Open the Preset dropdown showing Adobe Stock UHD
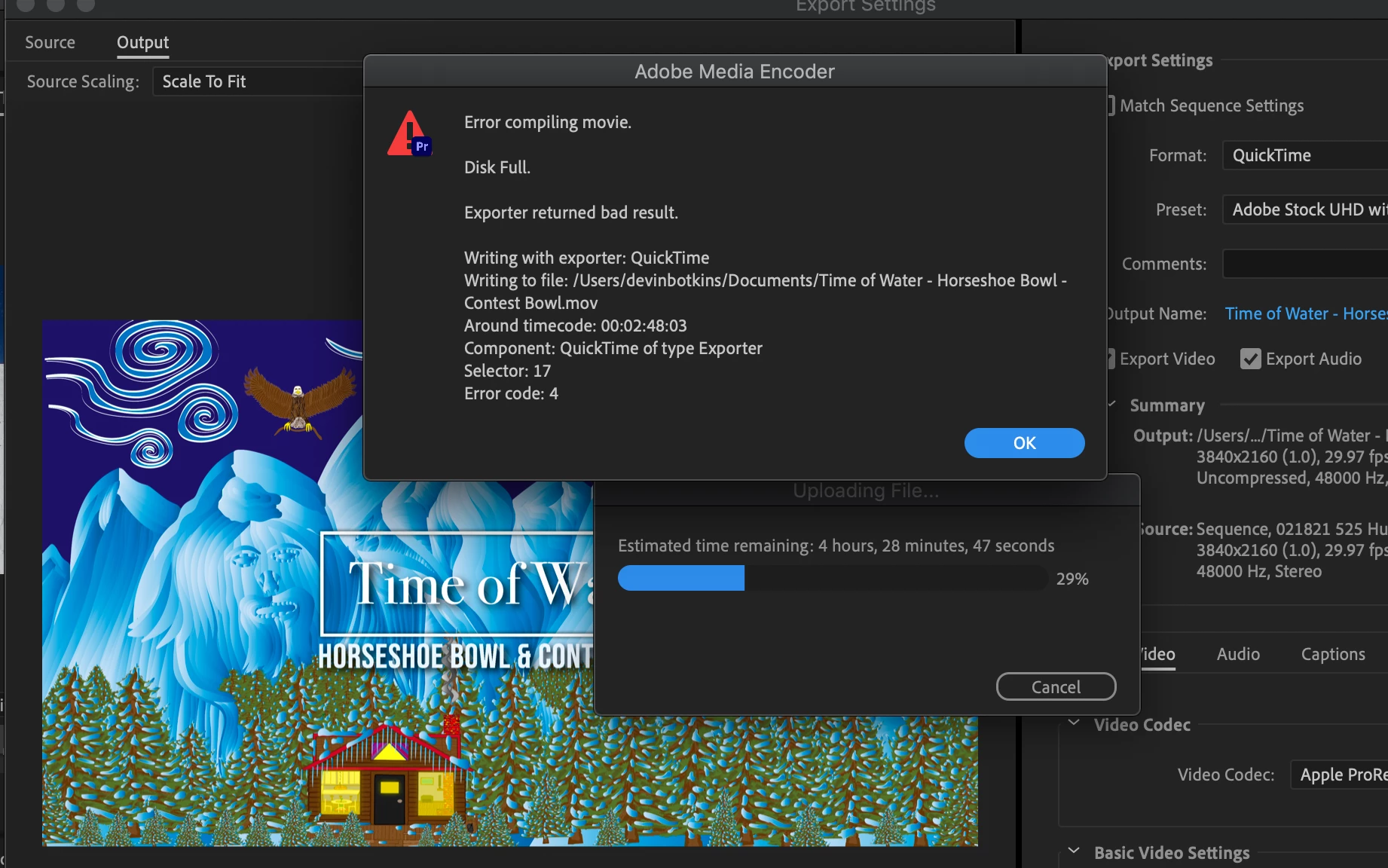 [1305, 209]
